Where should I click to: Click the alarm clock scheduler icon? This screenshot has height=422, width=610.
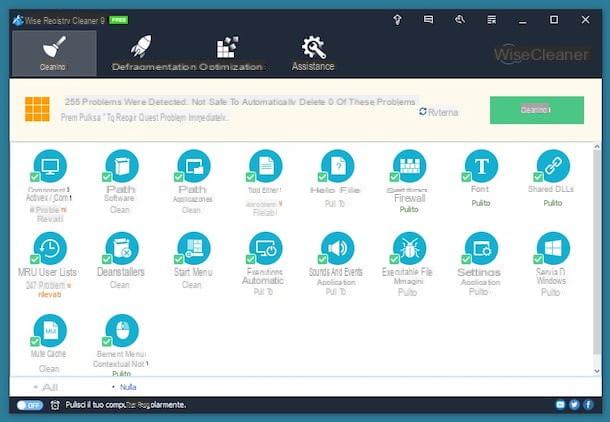tap(55, 405)
